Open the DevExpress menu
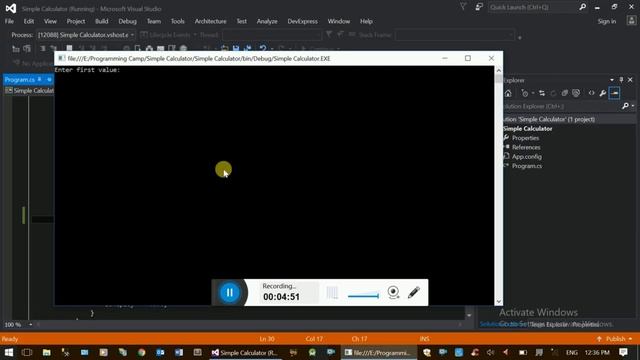Viewport: 640px width, 360px height. 302,21
